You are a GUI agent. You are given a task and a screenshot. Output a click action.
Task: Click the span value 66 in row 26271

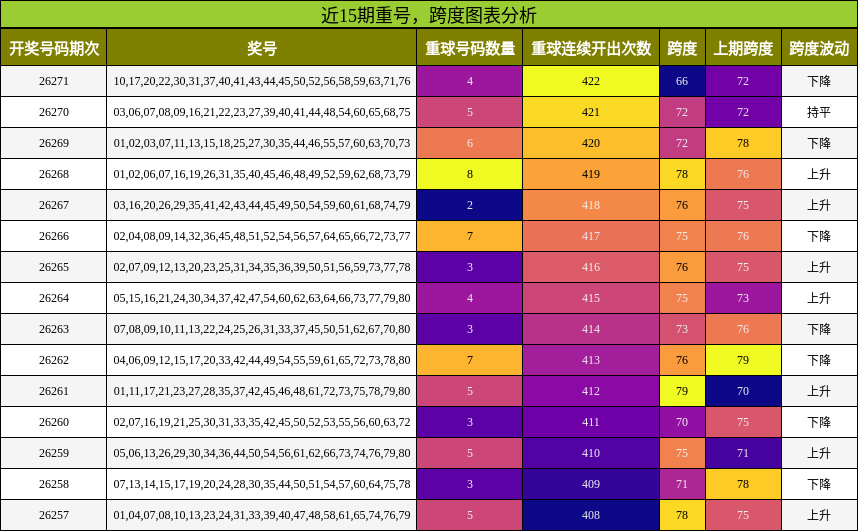(x=682, y=81)
